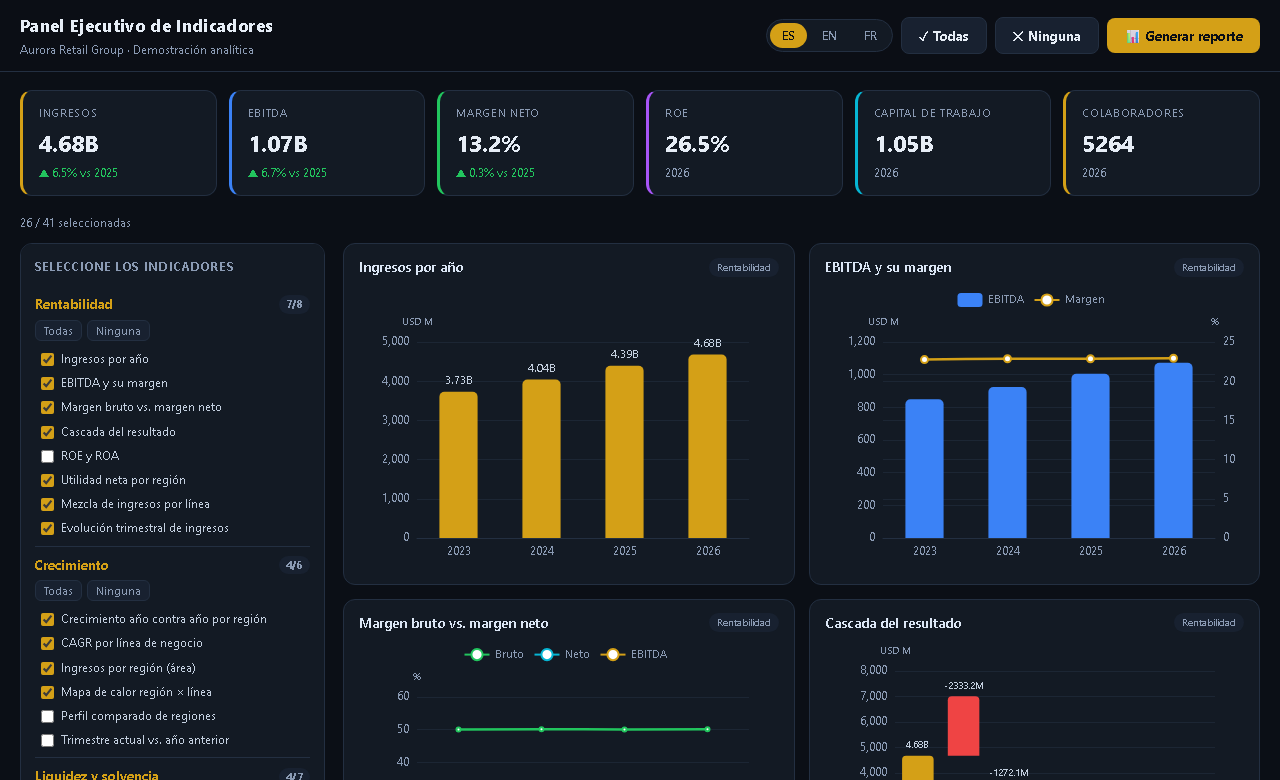Click the Margen bruto vs. margen neto chart title
This screenshot has height=780, width=1280.
454,623
